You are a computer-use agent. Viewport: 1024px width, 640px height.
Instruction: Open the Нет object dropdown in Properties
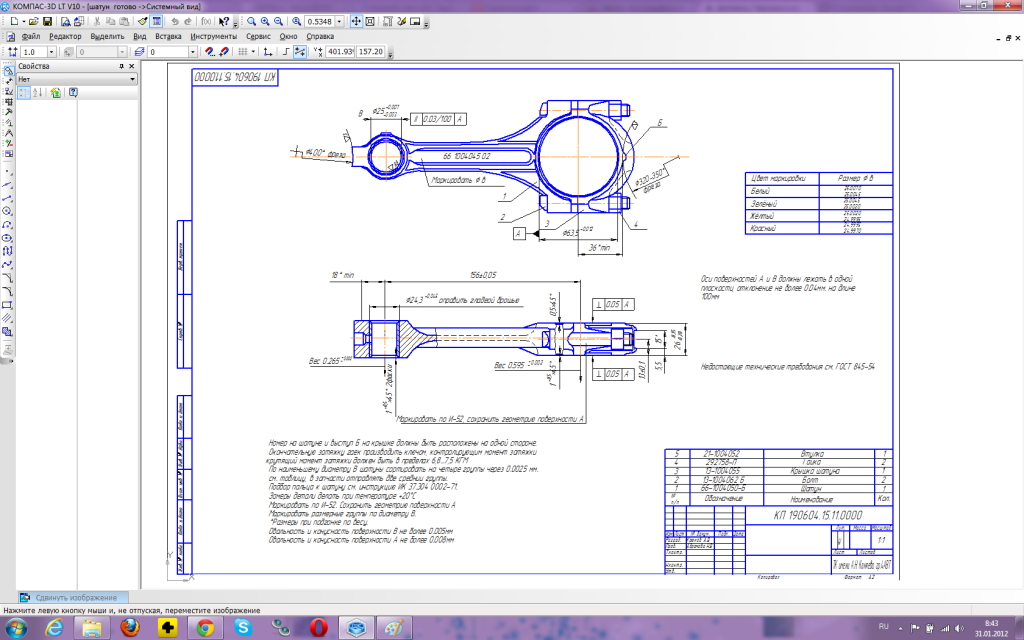77,79
